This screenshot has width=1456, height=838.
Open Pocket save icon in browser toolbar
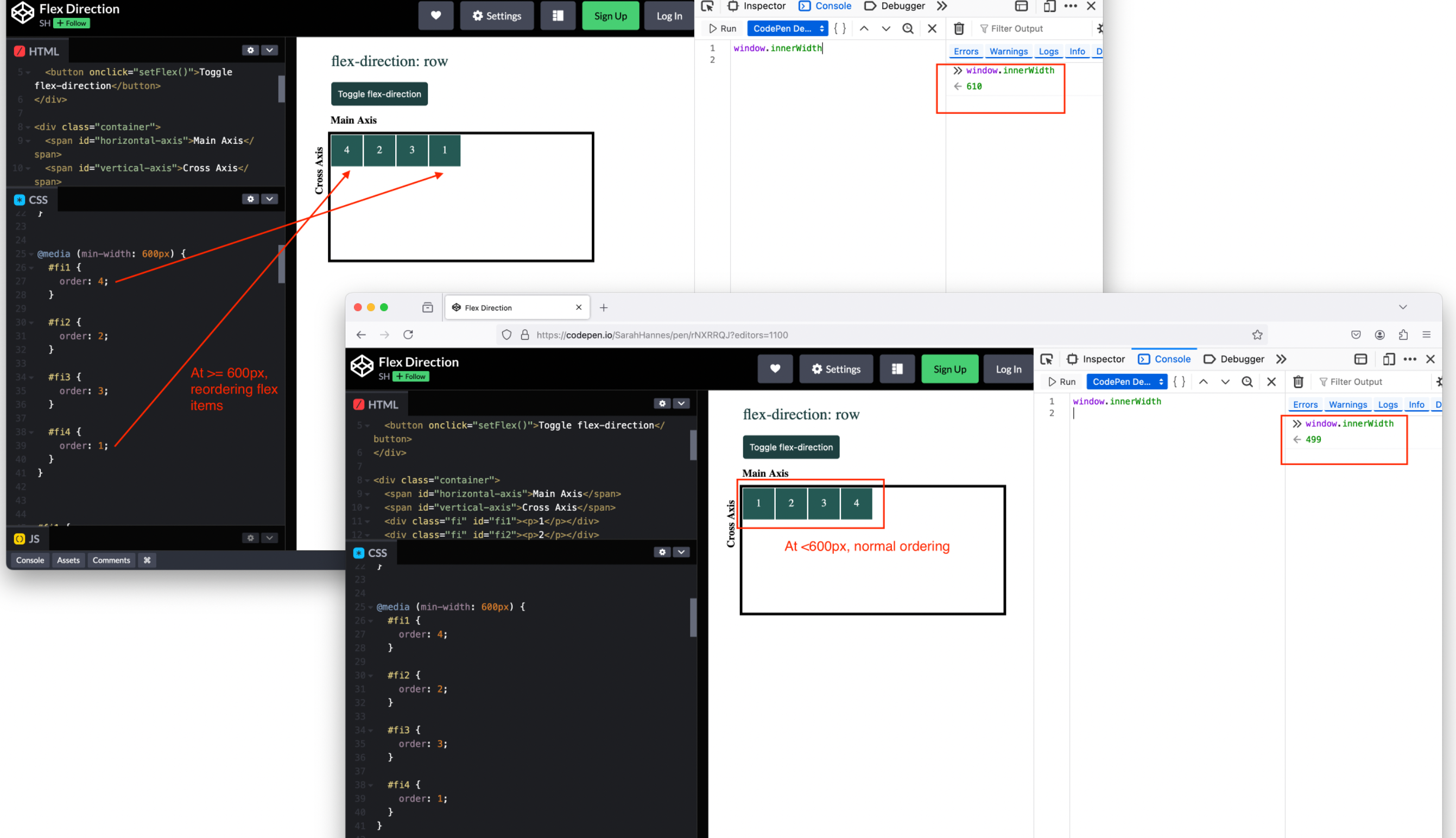tap(1356, 334)
